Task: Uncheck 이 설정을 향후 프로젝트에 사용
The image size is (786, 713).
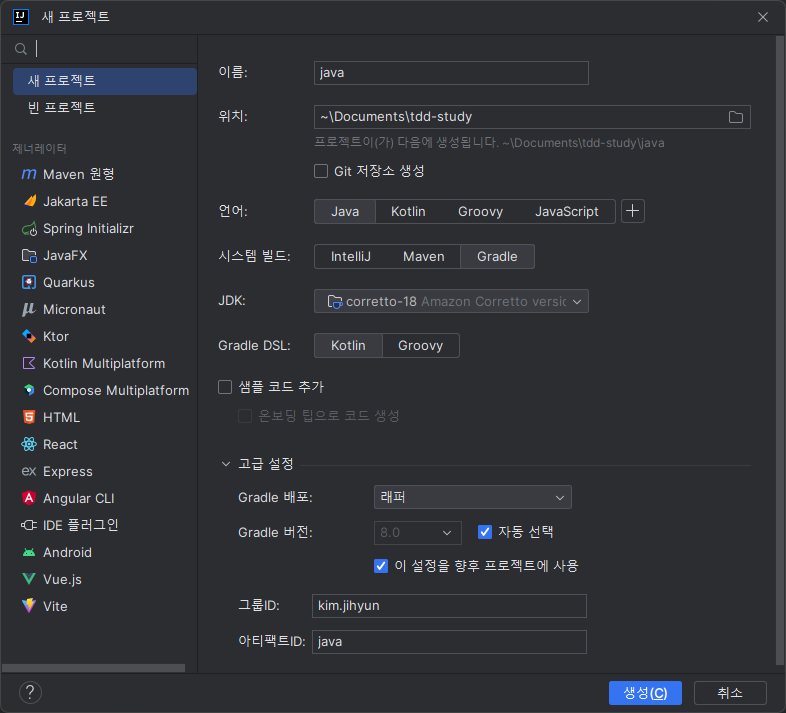Action: click(381, 566)
